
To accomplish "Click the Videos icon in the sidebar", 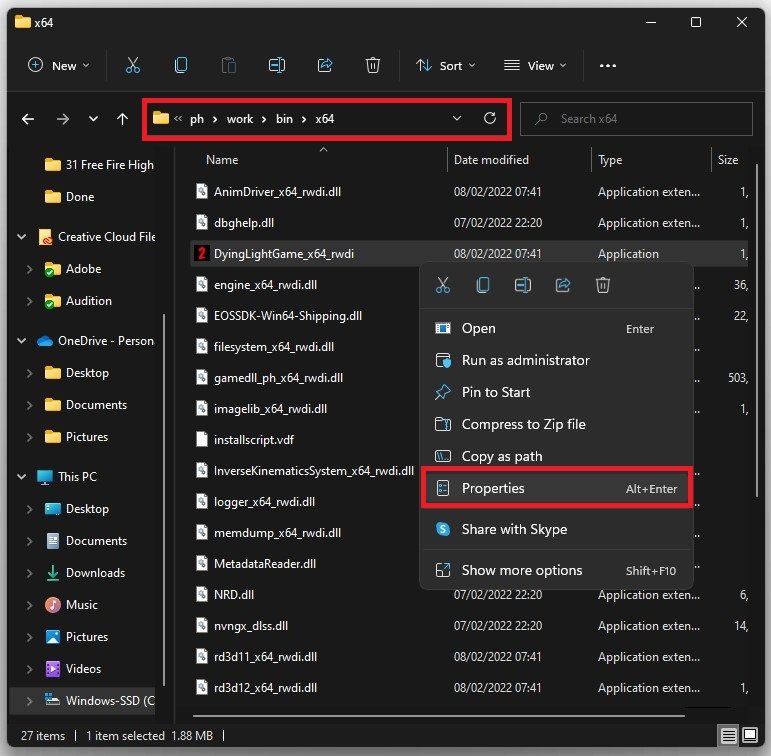I will (x=53, y=668).
